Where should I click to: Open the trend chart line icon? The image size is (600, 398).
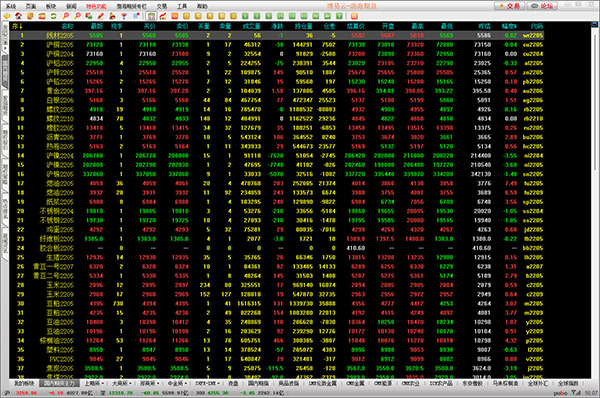pos(163,16)
